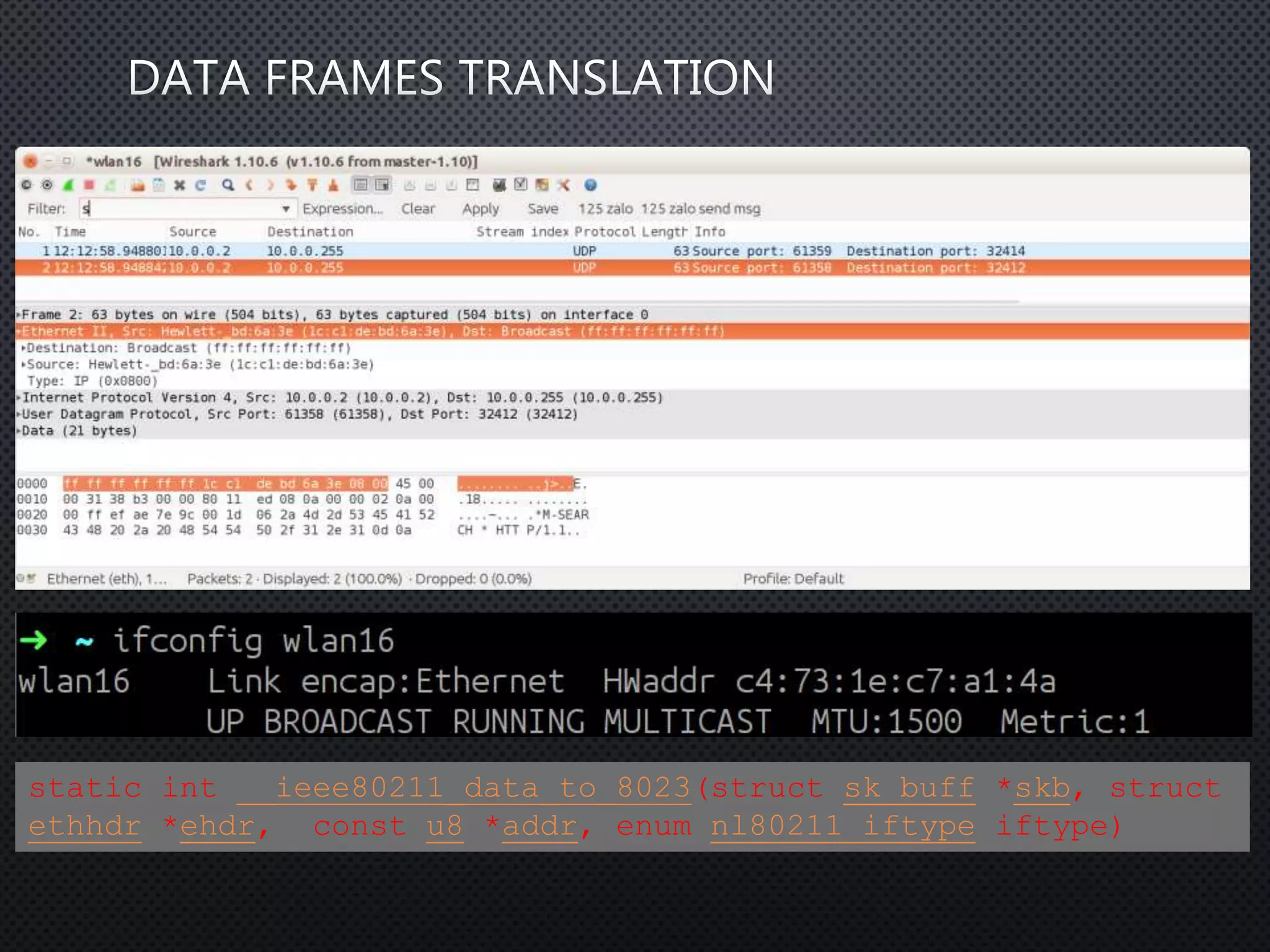
Task: Sort by Stream index column header
Action: tap(522, 232)
